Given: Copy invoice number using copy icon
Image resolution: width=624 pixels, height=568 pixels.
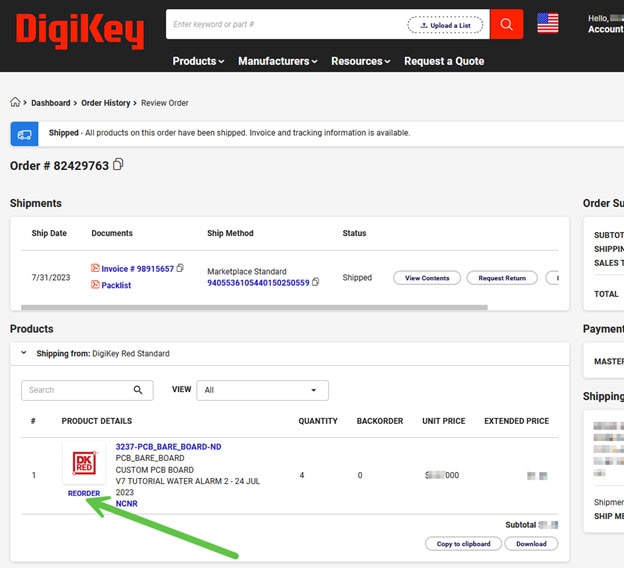Looking at the screenshot, I should point(180,268).
